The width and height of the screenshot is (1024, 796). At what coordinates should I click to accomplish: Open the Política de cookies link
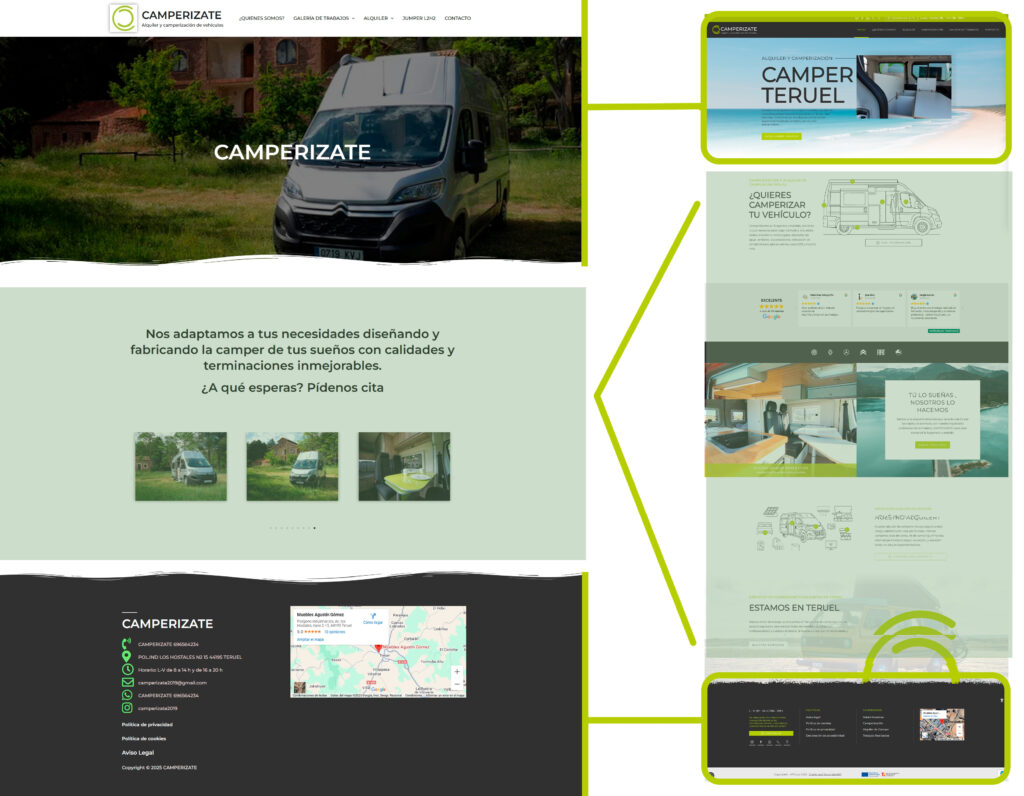point(144,739)
